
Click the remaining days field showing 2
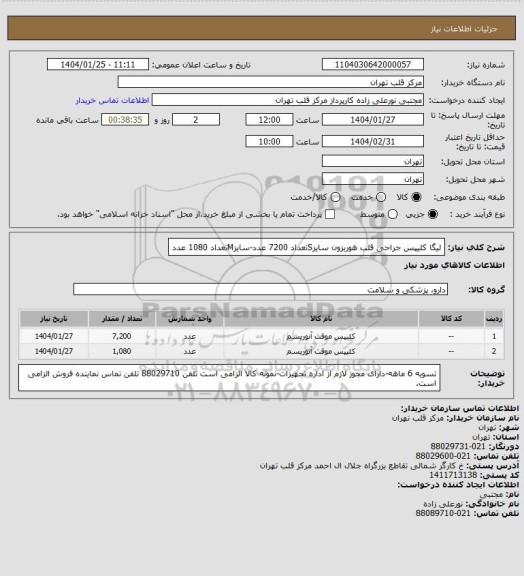click(x=196, y=120)
